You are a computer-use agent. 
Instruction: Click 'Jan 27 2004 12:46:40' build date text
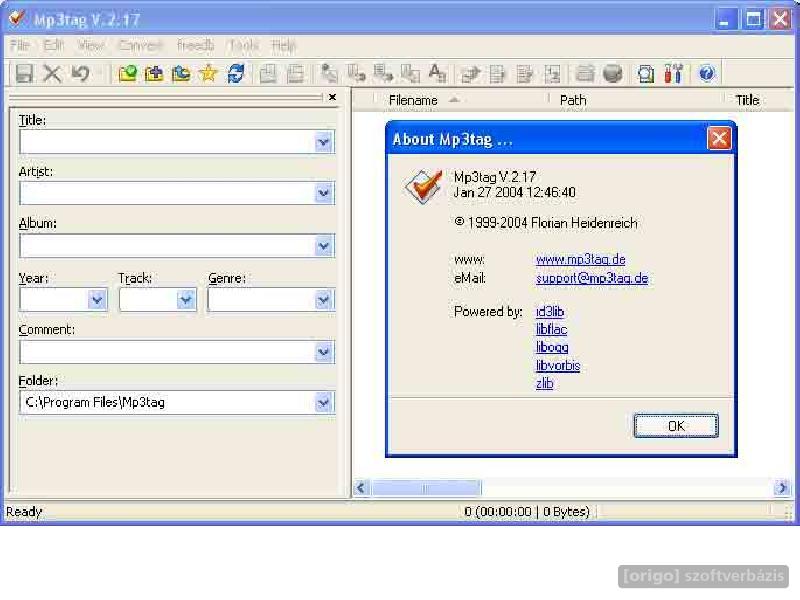tap(514, 192)
